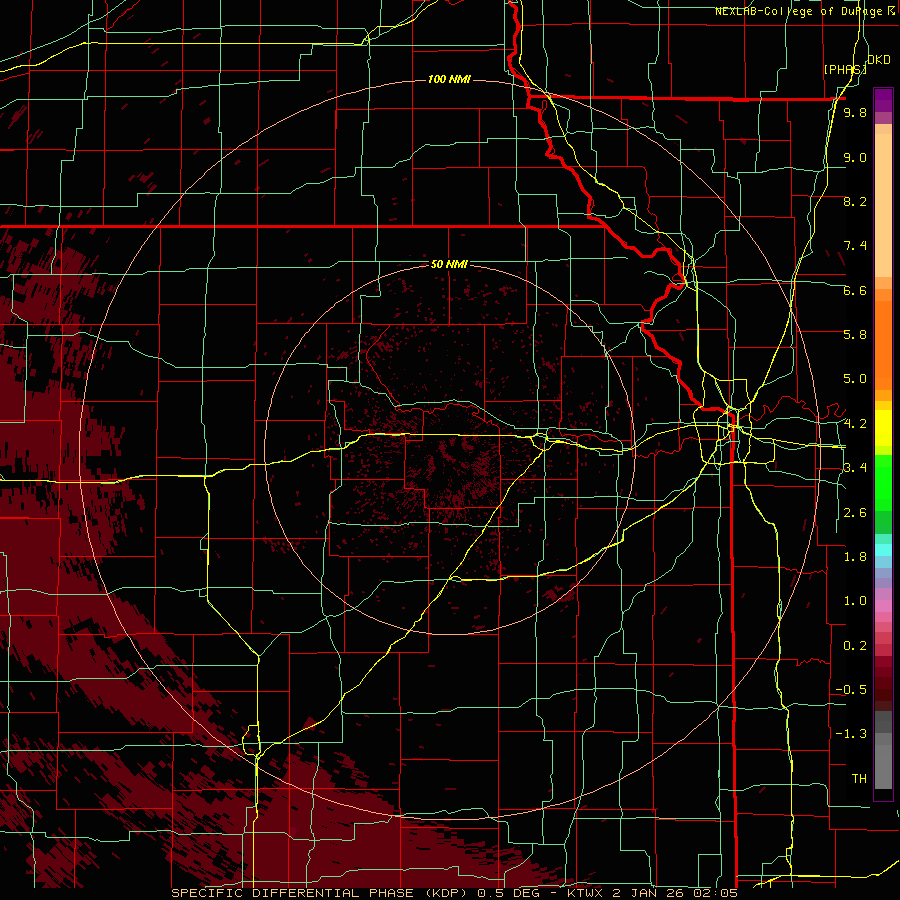The height and width of the screenshot is (900, 900).
Task: Click the 0.2 scale value
Action: [x=855, y=646]
